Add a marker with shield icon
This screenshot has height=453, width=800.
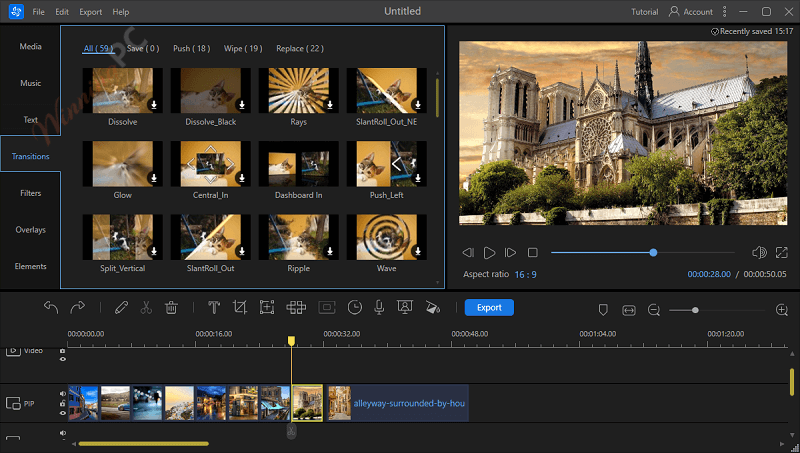point(603,310)
